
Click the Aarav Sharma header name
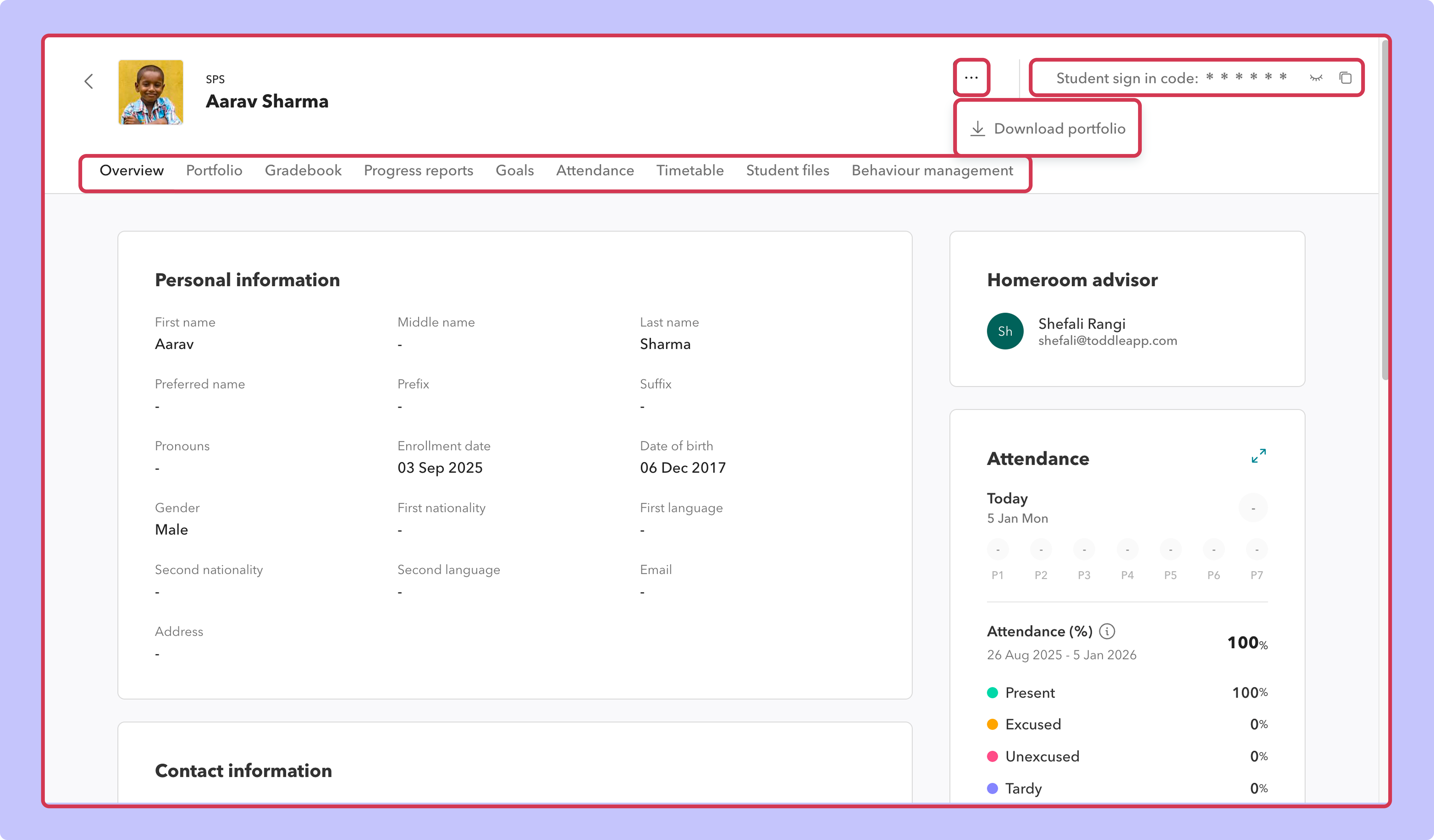click(x=267, y=101)
